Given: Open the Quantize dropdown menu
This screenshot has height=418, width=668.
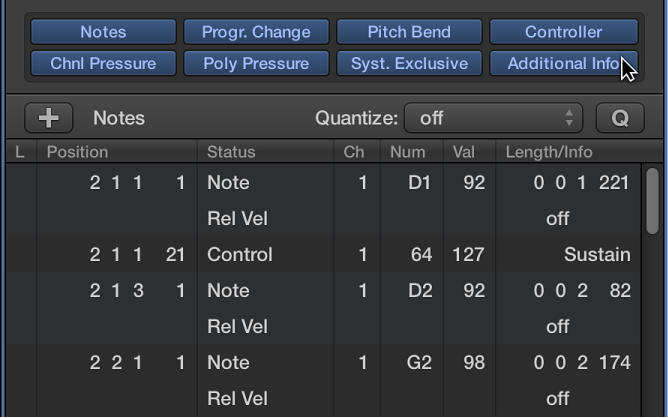Looking at the screenshot, I should [x=492, y=118].
